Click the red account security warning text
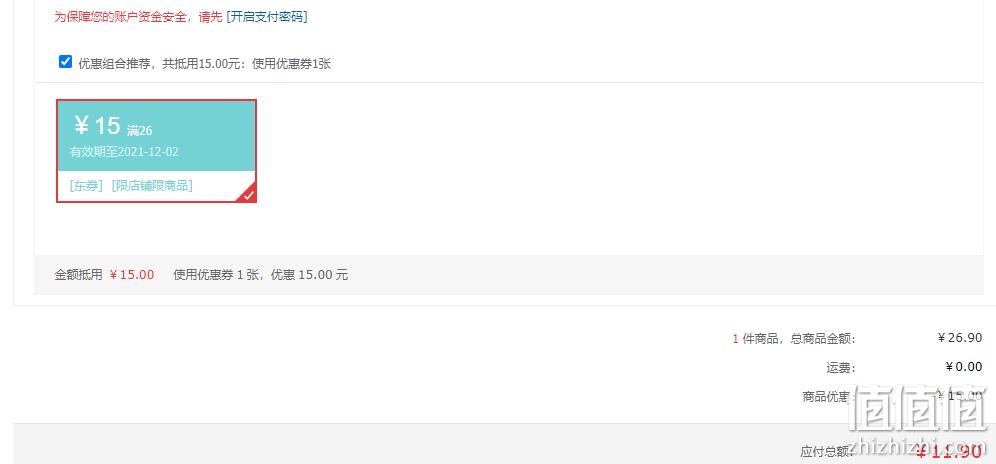Viewport: 996px width, 464px height. click(138, 17)
